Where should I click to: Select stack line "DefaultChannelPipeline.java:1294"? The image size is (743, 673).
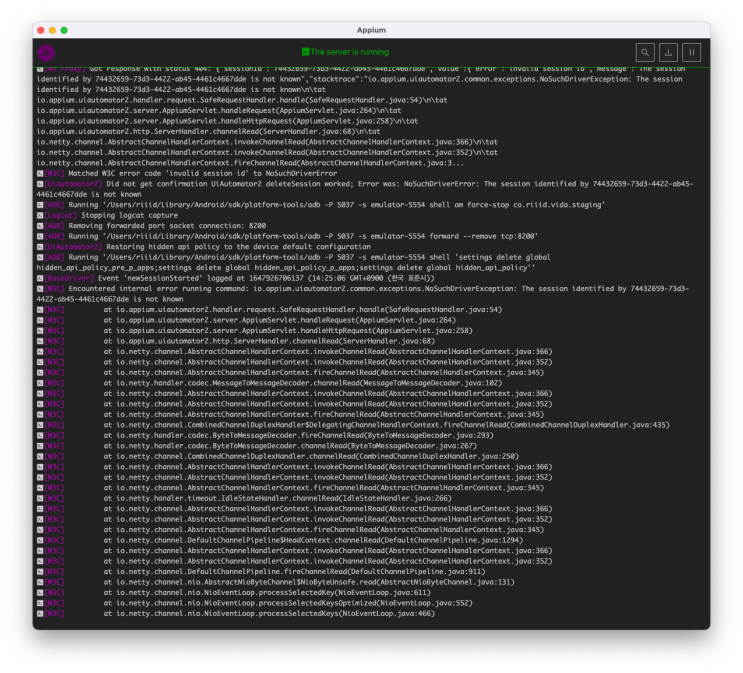280,540
